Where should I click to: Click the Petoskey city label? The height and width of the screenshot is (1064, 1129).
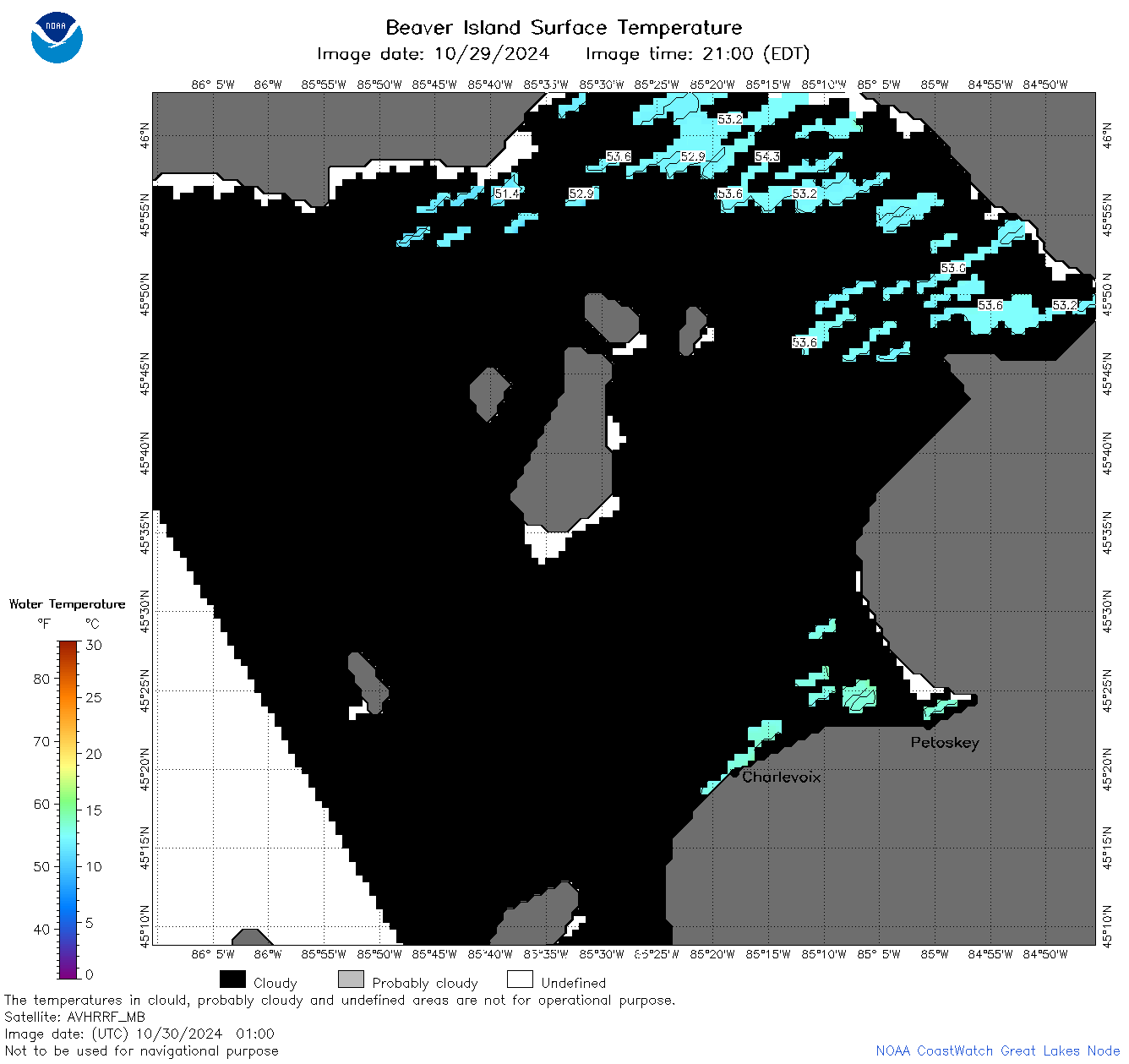[945, 743]
